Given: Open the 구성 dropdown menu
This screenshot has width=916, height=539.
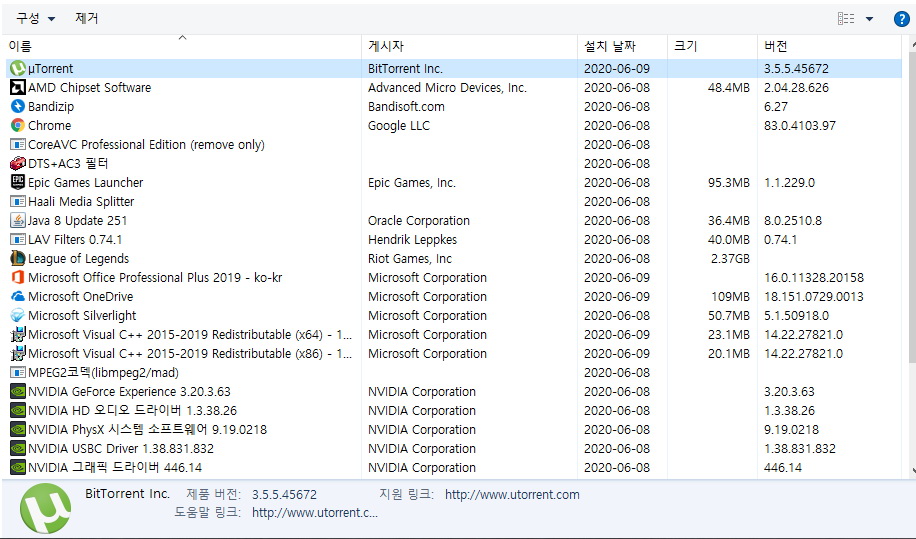Looking at the screenshot, I should pos(36,19).
